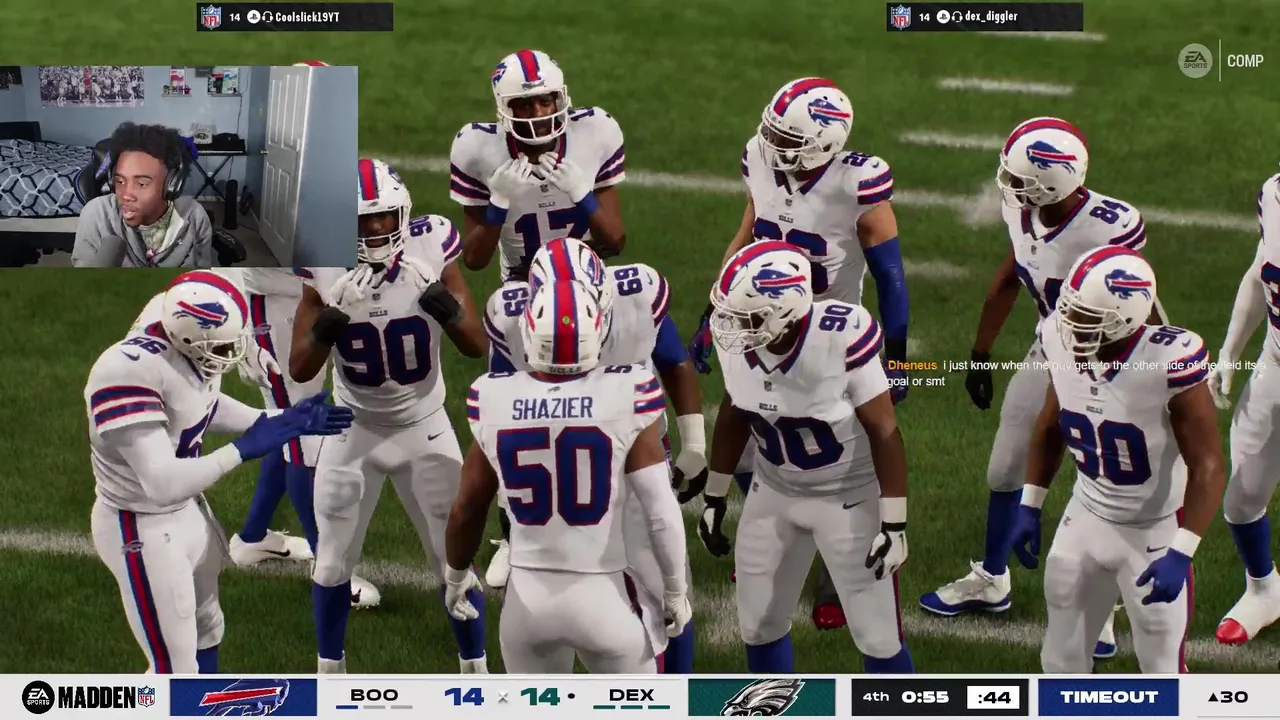
Task: Click the :44 play clock
Action: [993, 697]
